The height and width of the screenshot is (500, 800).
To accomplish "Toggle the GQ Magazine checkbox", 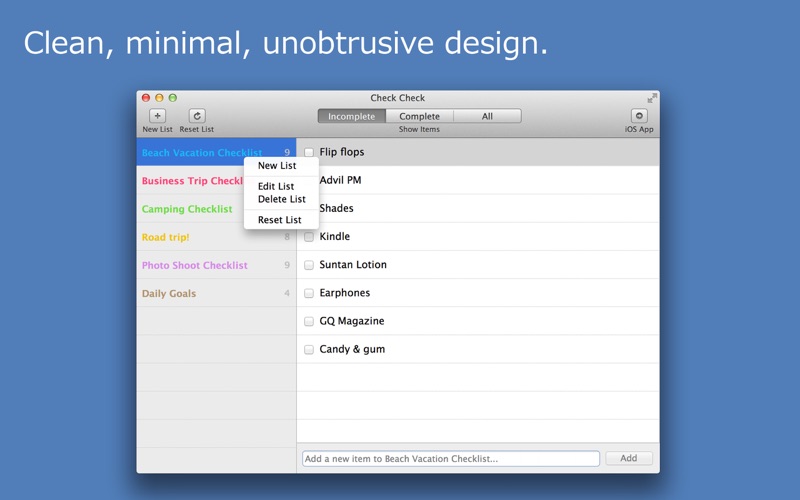I will tap(309, 321).
